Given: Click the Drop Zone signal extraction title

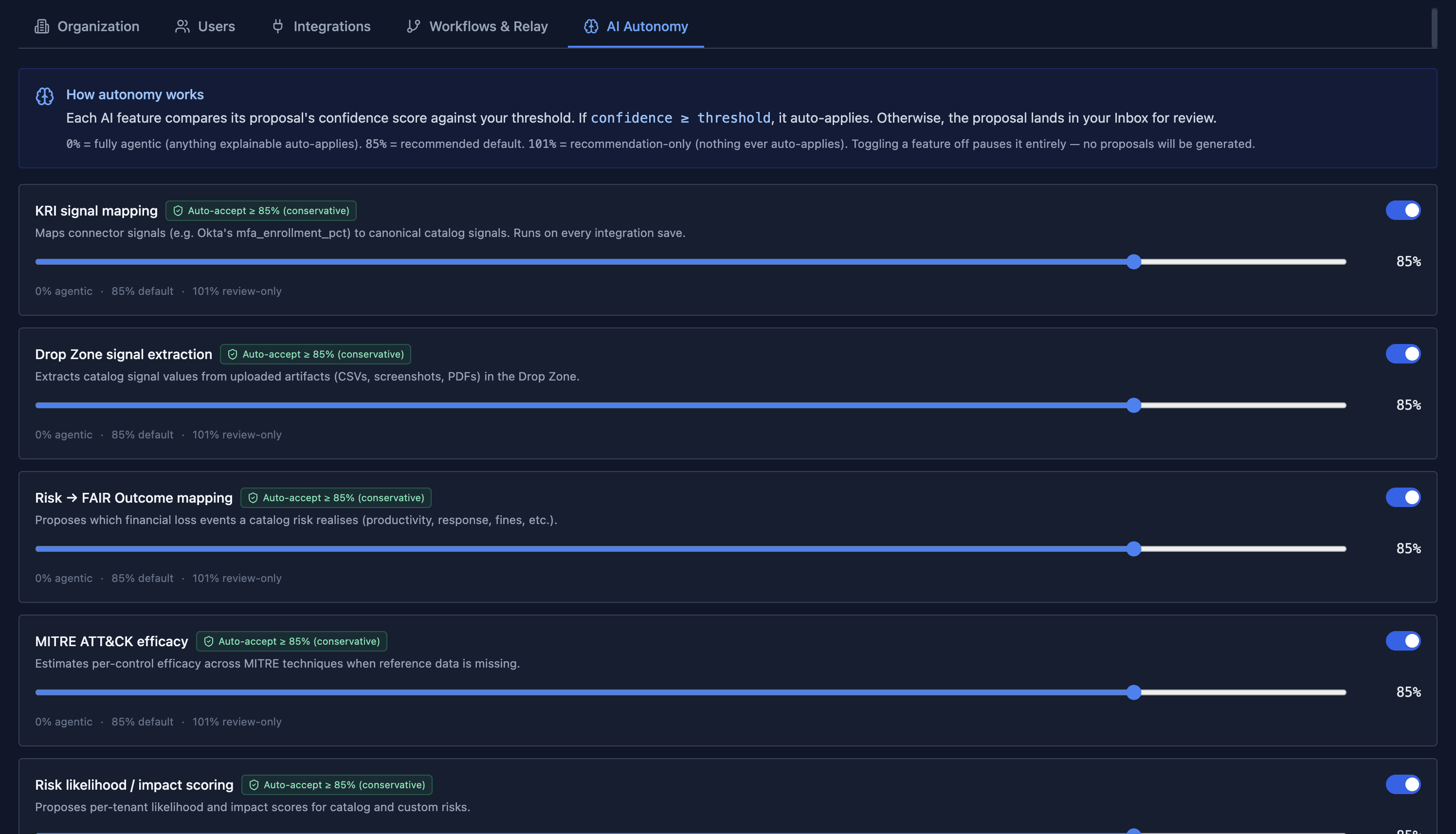Looking at the screenshot, I should tap(124, 355).
